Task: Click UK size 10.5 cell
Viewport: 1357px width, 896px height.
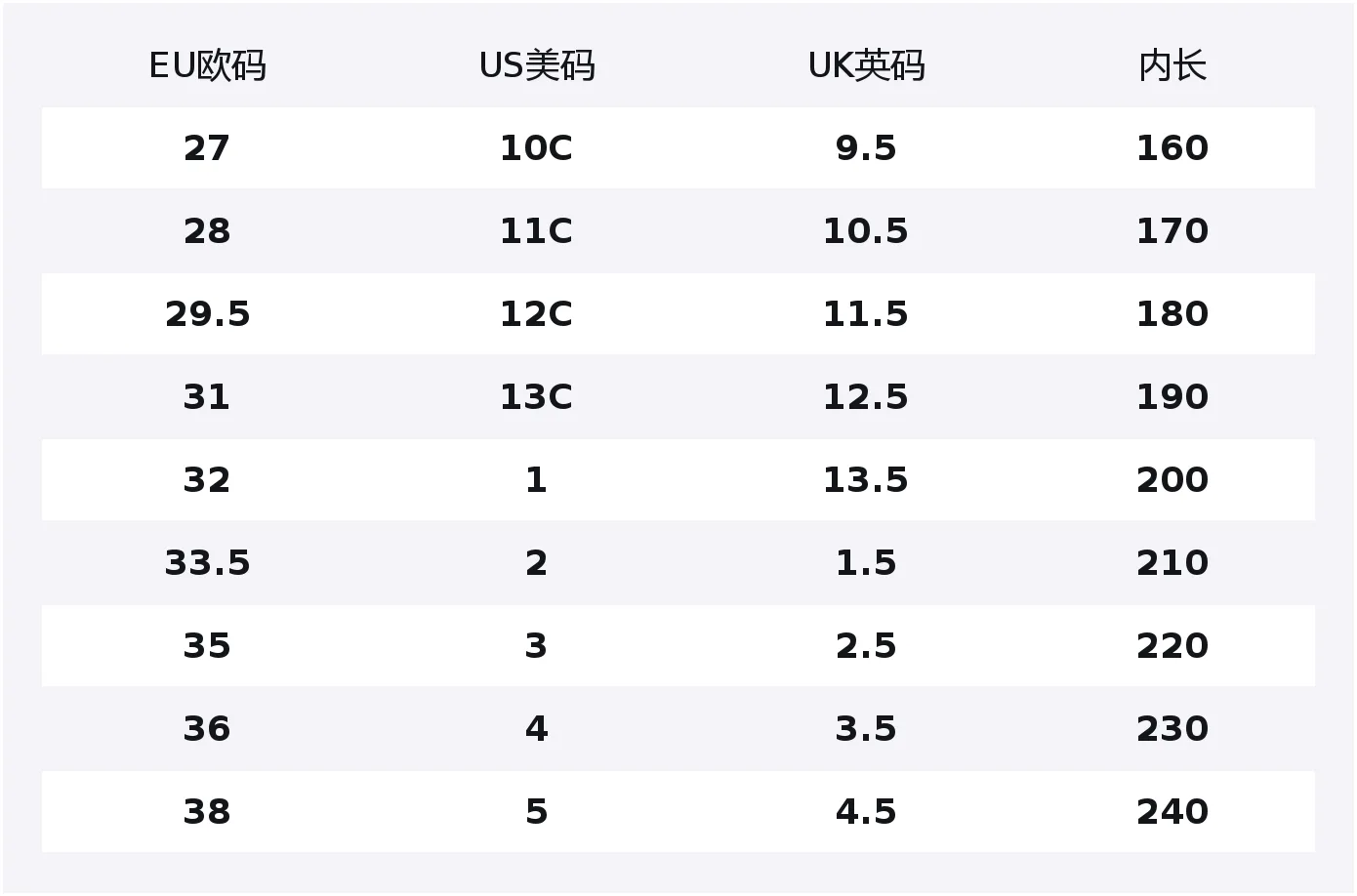Action: click(866, 231)
